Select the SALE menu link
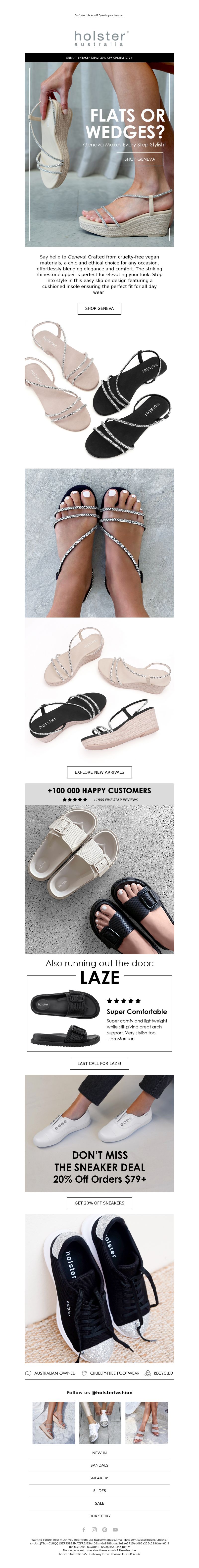Screen dimensions: 199x1568 [99, 1503]
